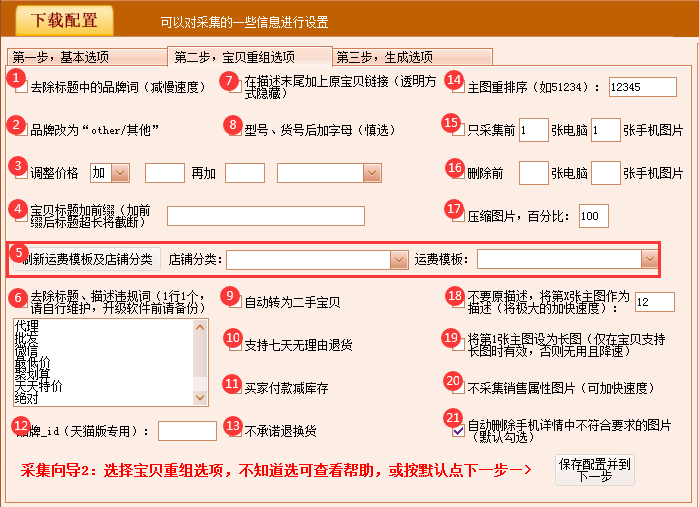Enable the 调整价格 checkbox

tap(22, 173)
